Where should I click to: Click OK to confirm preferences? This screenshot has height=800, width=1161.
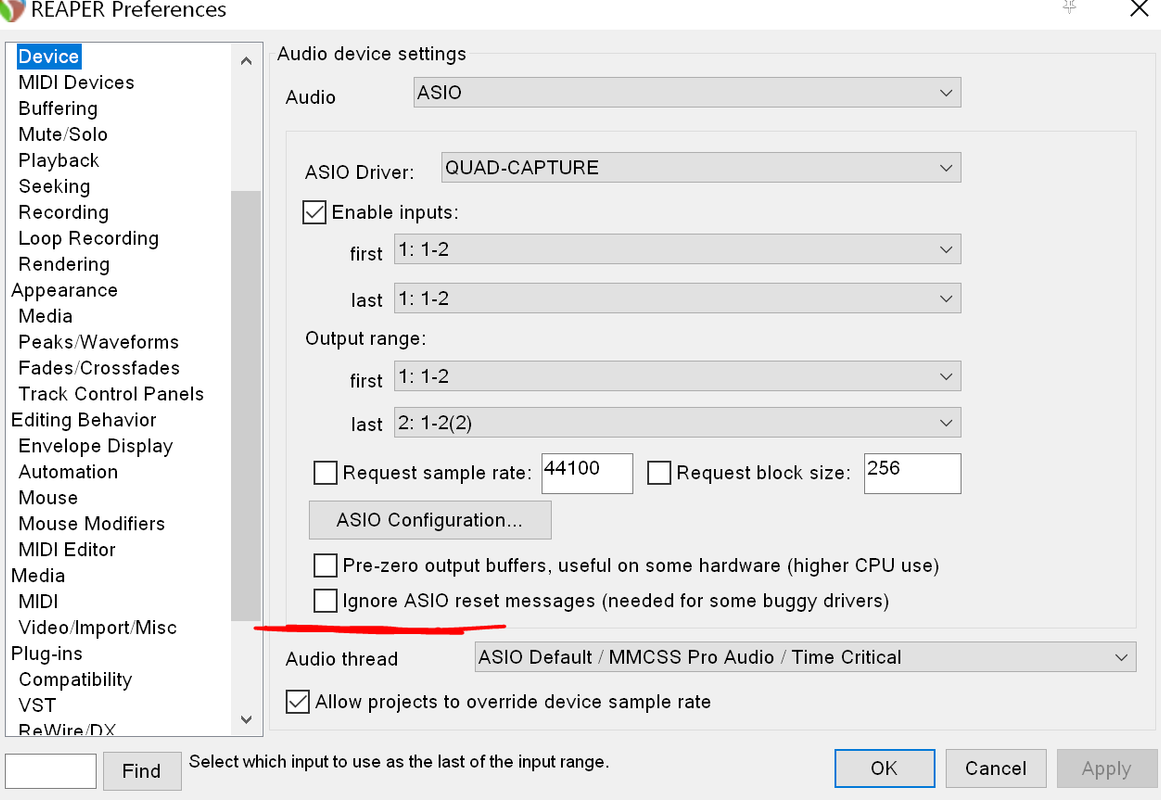click(885, 768)
